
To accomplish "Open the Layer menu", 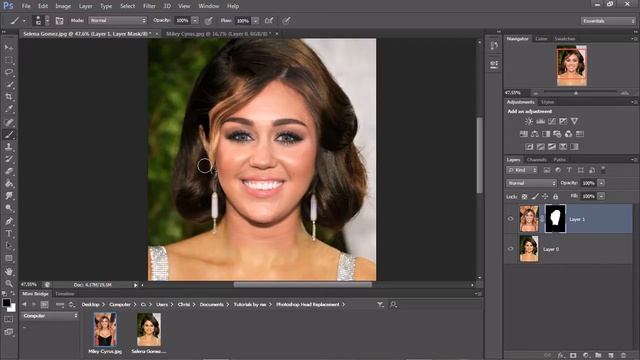I will 85,6.
